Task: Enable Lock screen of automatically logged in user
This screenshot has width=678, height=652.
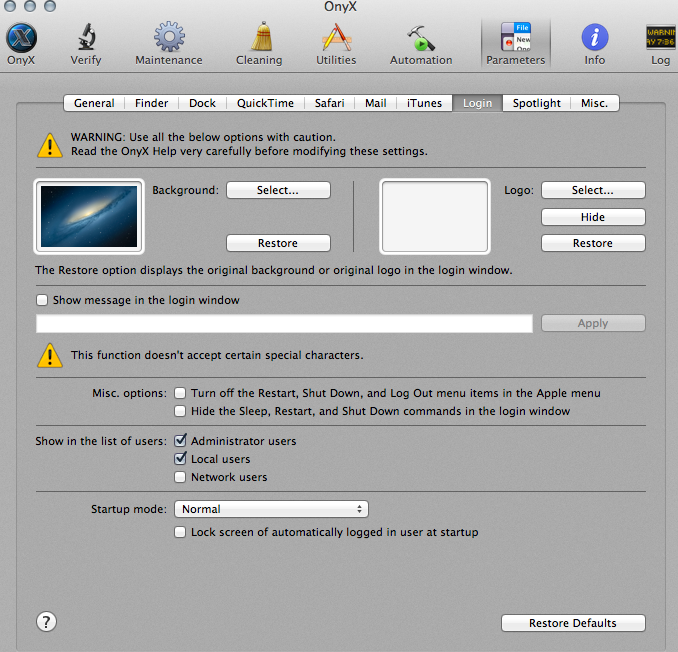Action: (180, 532)
